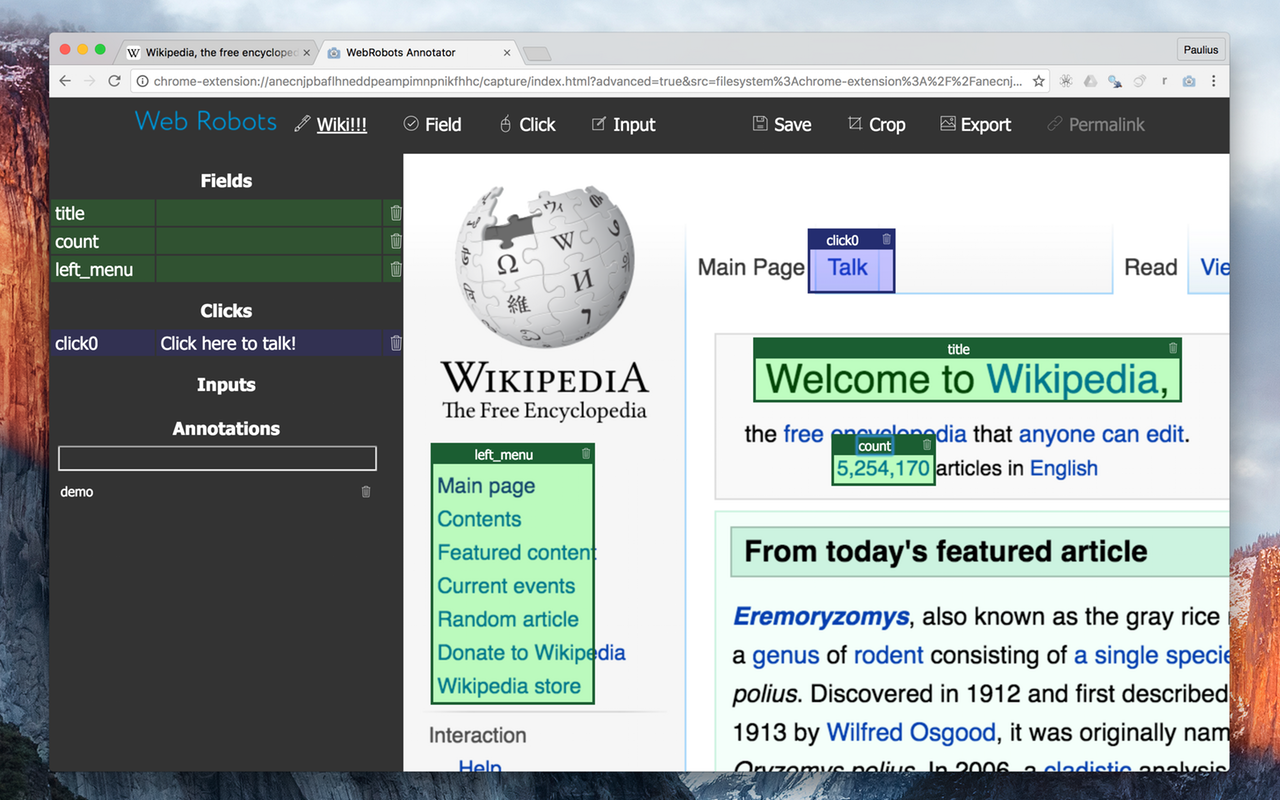Remove the click0 overlay using its trash icon
This screenshot has height=800, width=1280.
coord(886,240)
